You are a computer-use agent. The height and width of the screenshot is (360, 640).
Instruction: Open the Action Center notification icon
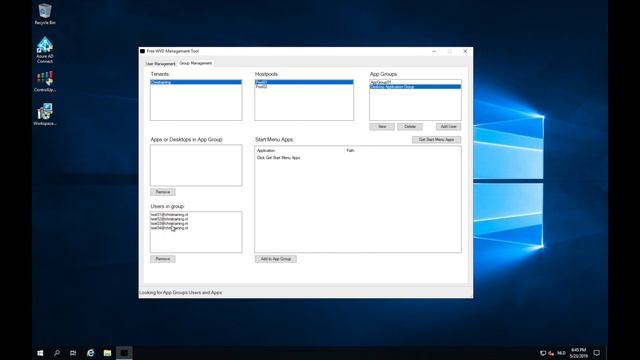[x=596, y=353]
